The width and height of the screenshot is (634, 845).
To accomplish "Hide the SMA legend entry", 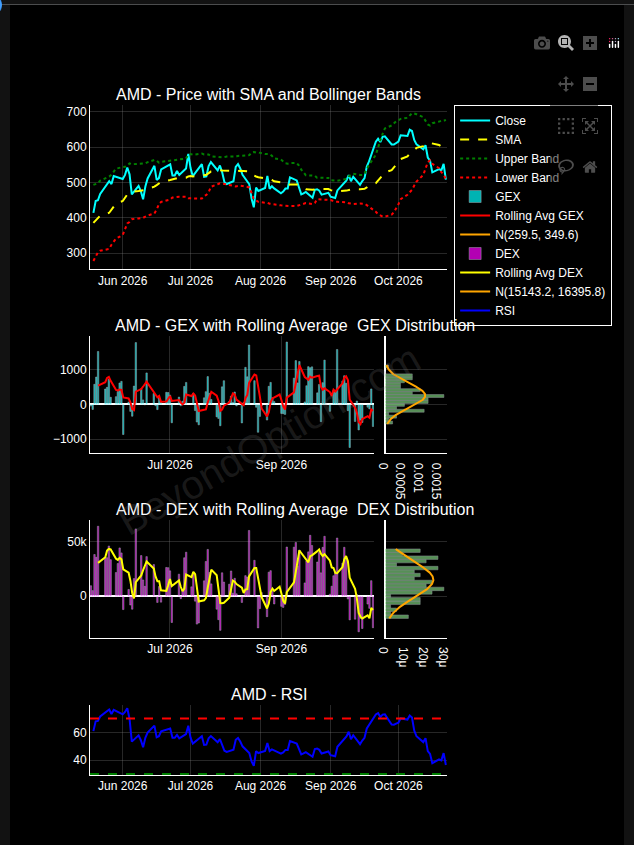I will [x=508, y=140].
